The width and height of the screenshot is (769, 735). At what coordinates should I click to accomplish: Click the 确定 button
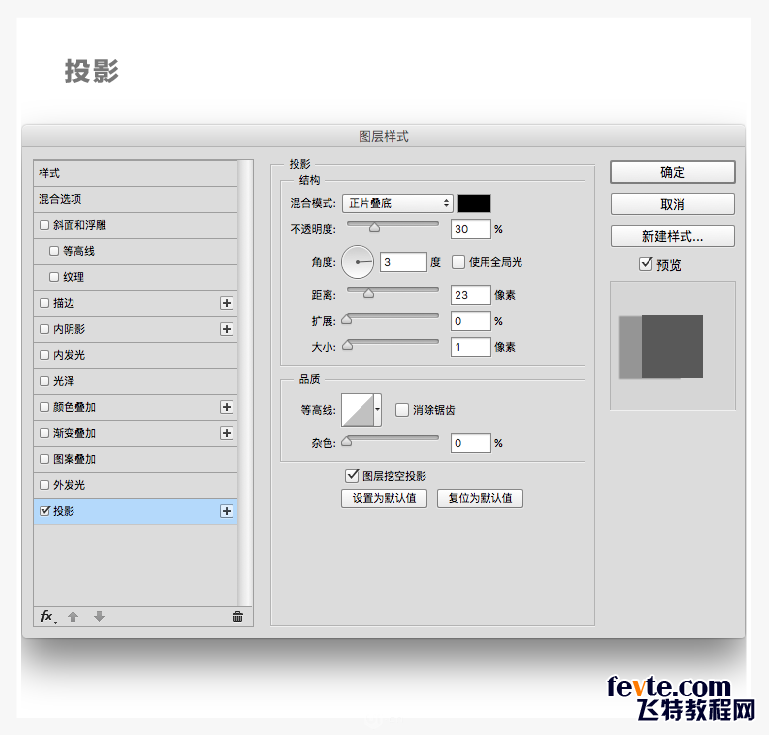point(672,172)
